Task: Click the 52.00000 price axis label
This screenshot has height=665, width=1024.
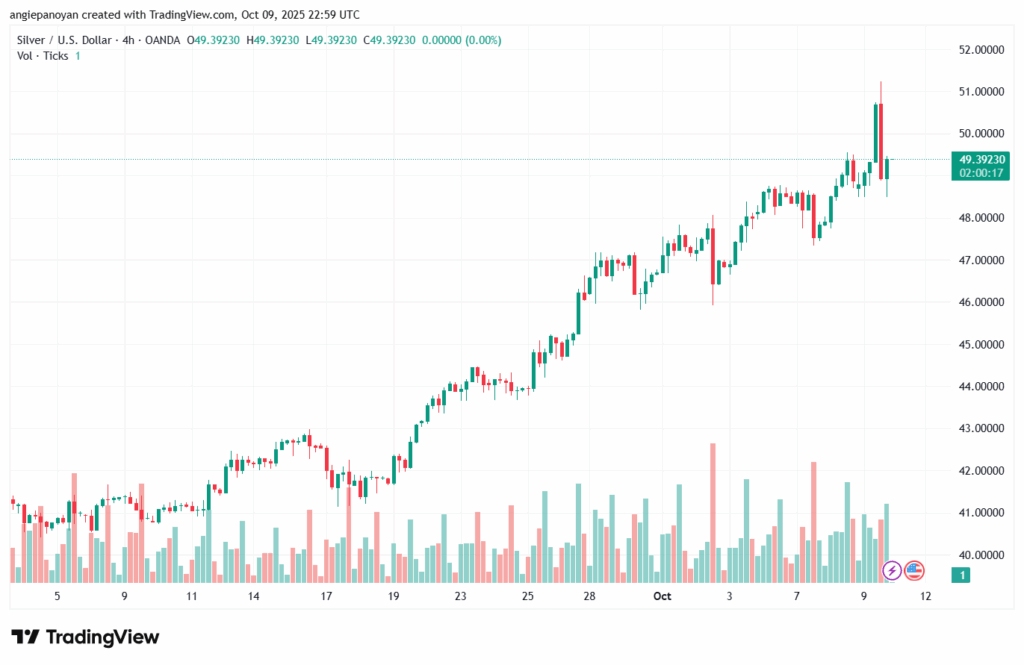Action: [x=980, y=49]
